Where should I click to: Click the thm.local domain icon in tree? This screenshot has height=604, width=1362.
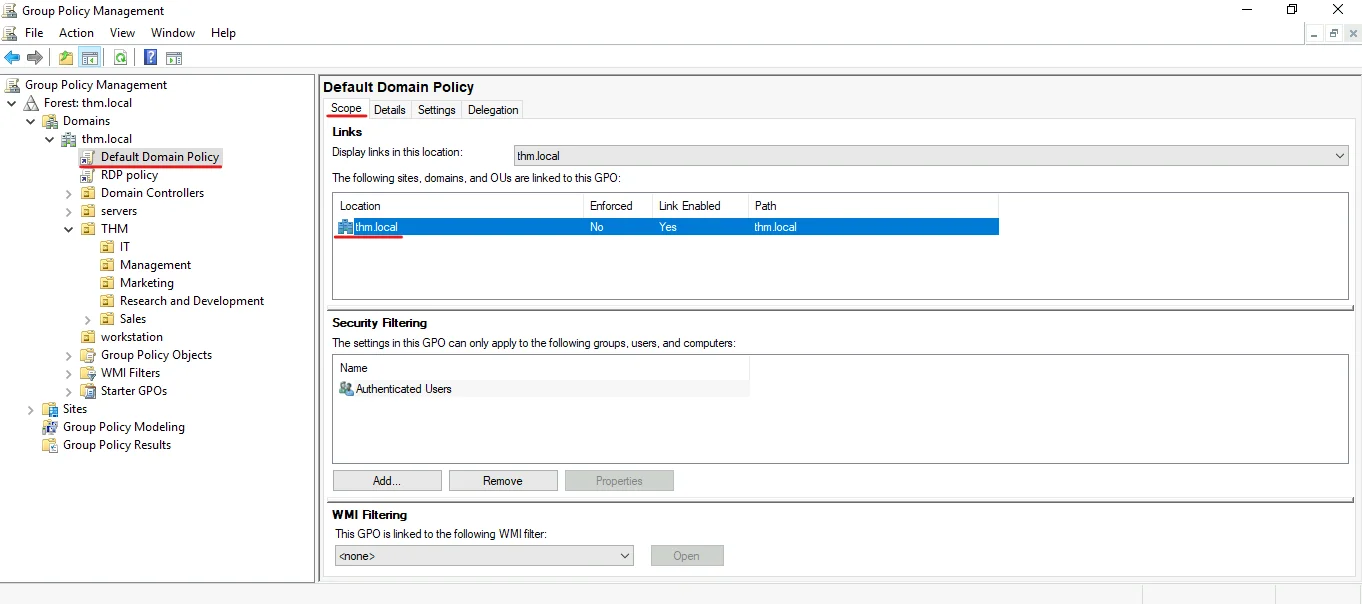pyautogui.click(x=69, y=139)
